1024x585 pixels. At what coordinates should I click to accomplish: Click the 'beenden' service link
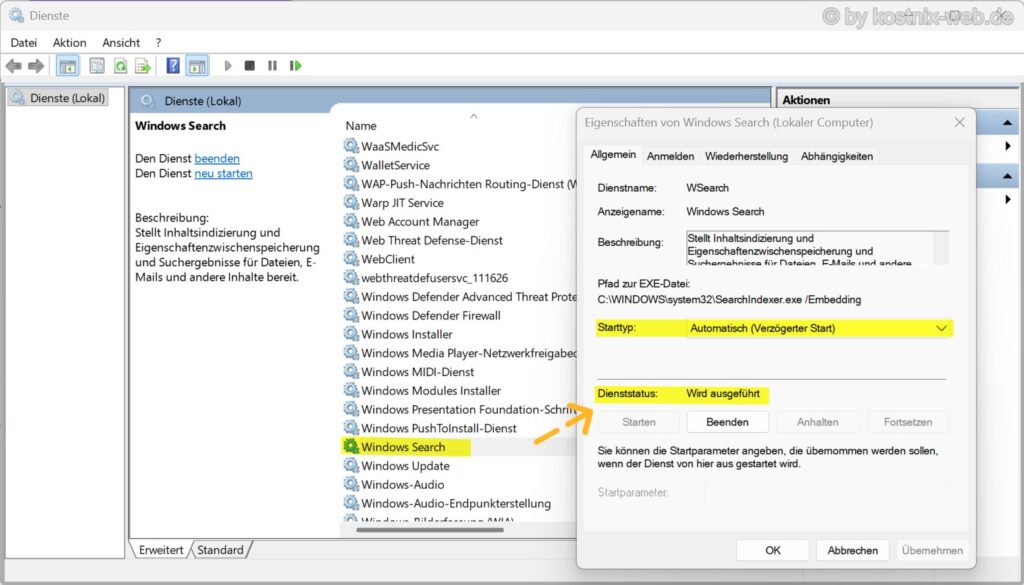pyautogui.click(x=217, y=158)
